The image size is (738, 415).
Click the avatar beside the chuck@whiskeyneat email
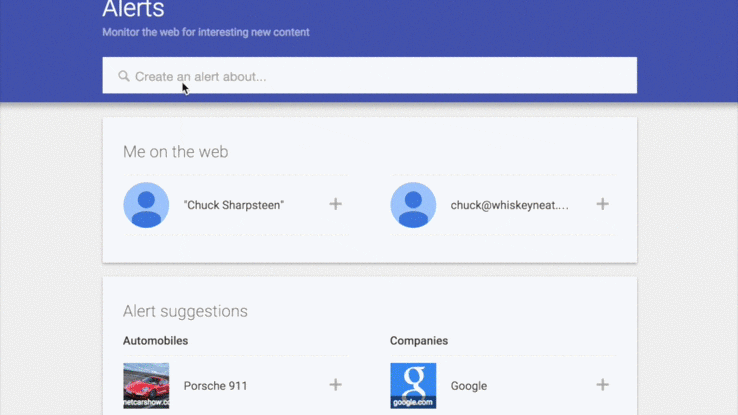click(x=413, y=205)
